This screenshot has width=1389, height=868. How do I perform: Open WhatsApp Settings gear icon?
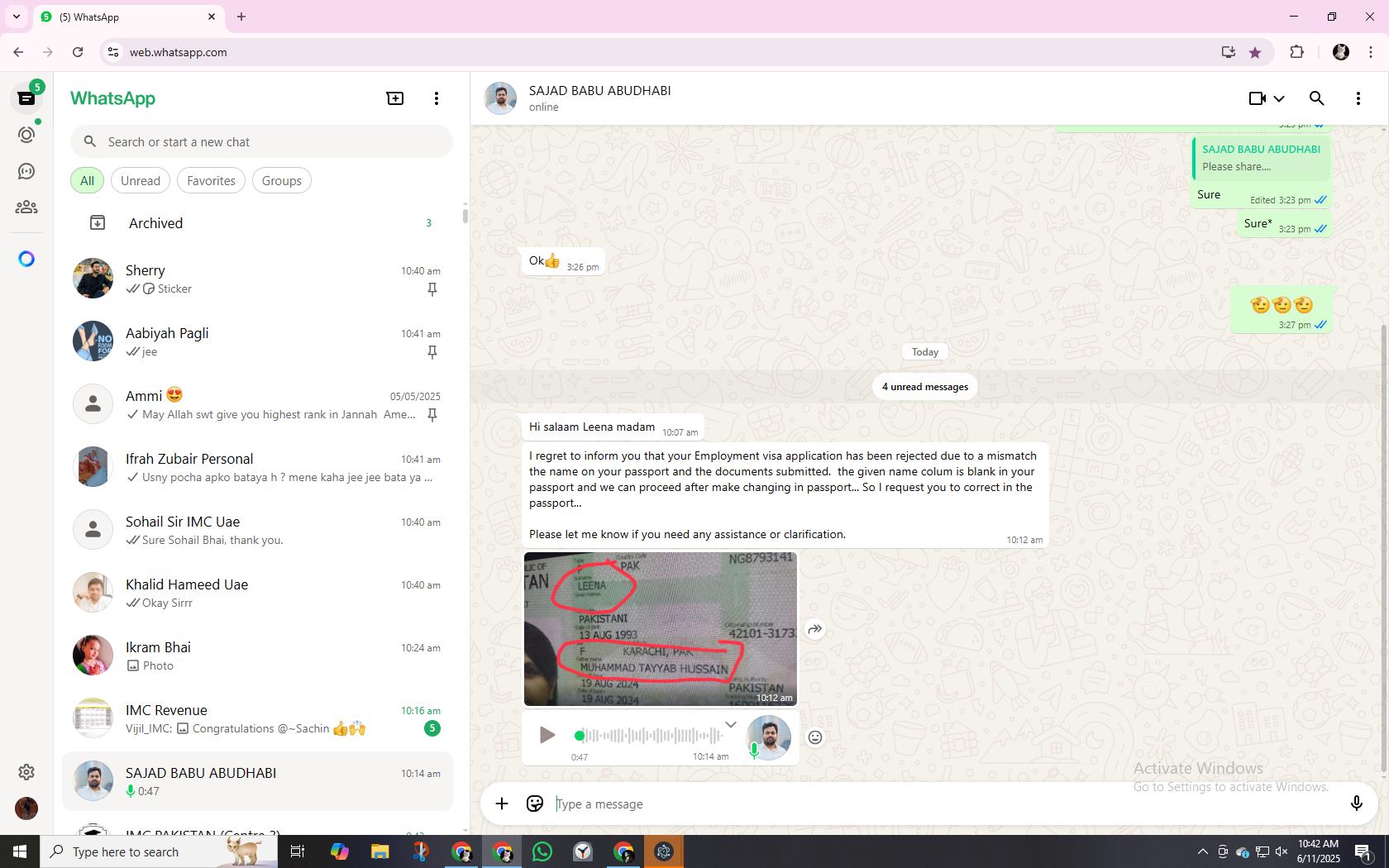[26, 771]
